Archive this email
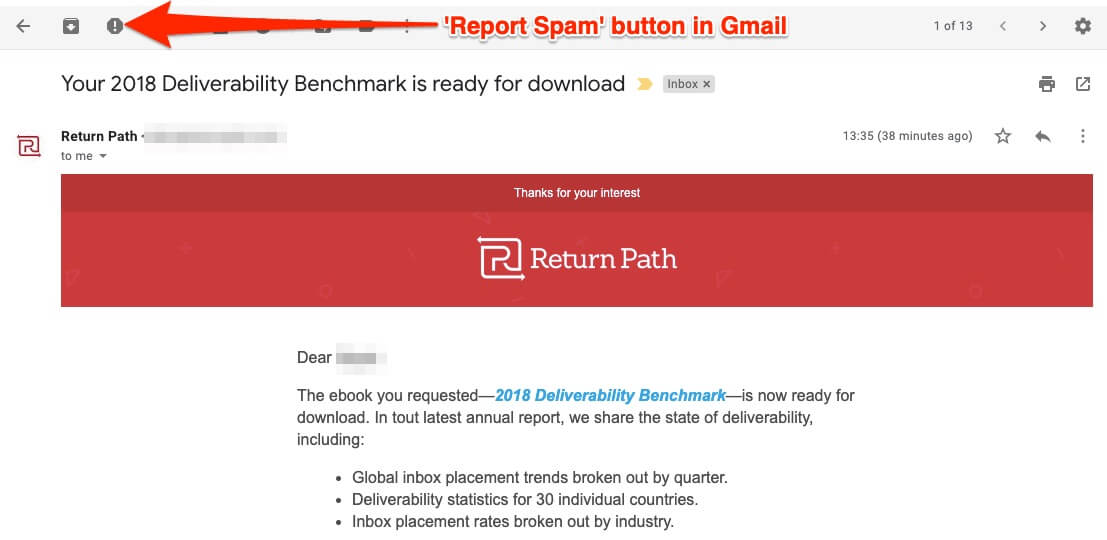Viewport: 1107px width, 540px height. (71, 26)
